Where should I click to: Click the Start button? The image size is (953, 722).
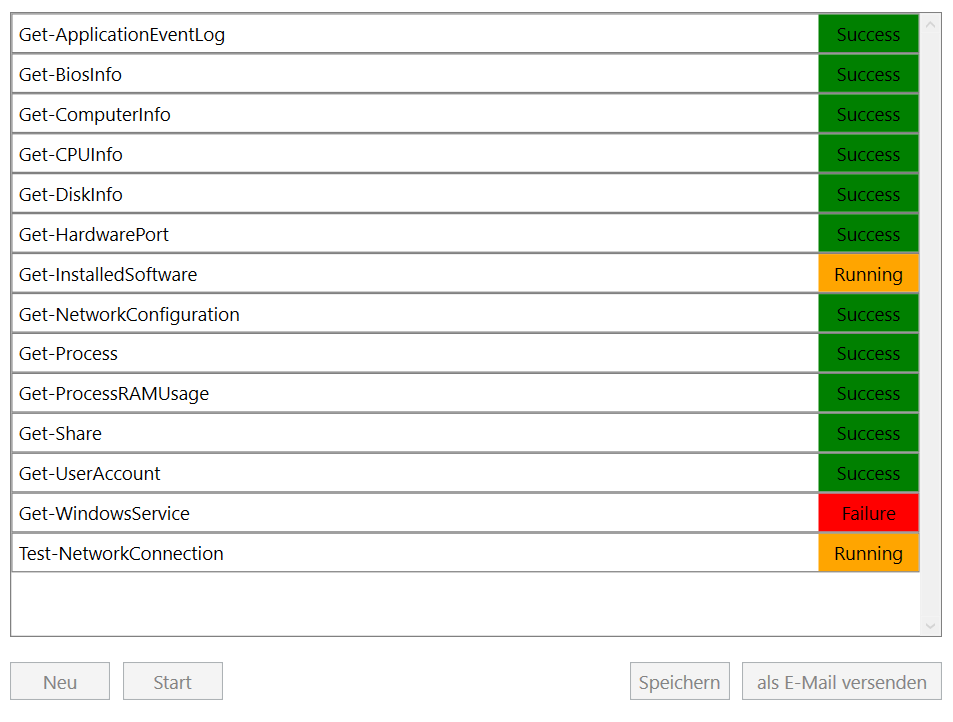173,681
